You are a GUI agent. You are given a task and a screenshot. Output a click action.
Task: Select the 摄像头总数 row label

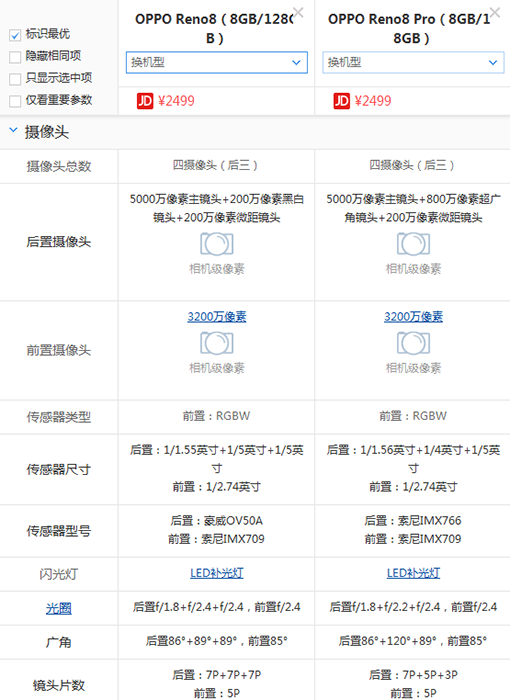pos(59,167)
